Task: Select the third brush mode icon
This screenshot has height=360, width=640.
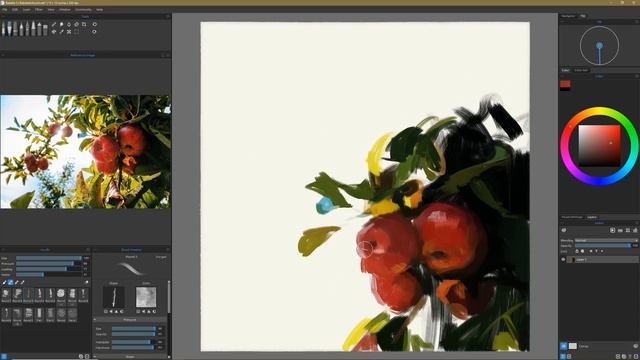Action: (x=16, y=282)
